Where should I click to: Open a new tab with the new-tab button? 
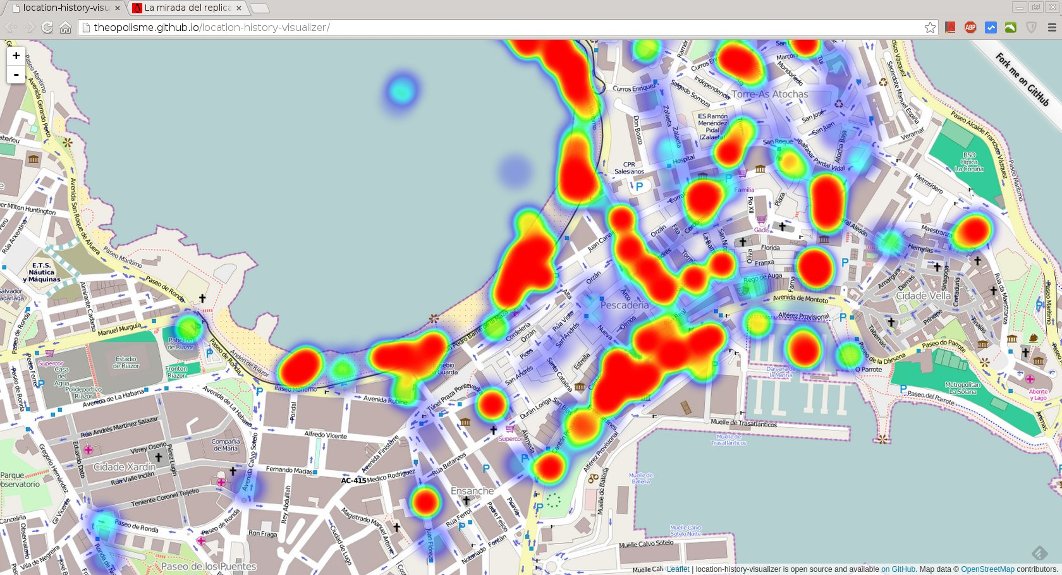pos(259,8)
